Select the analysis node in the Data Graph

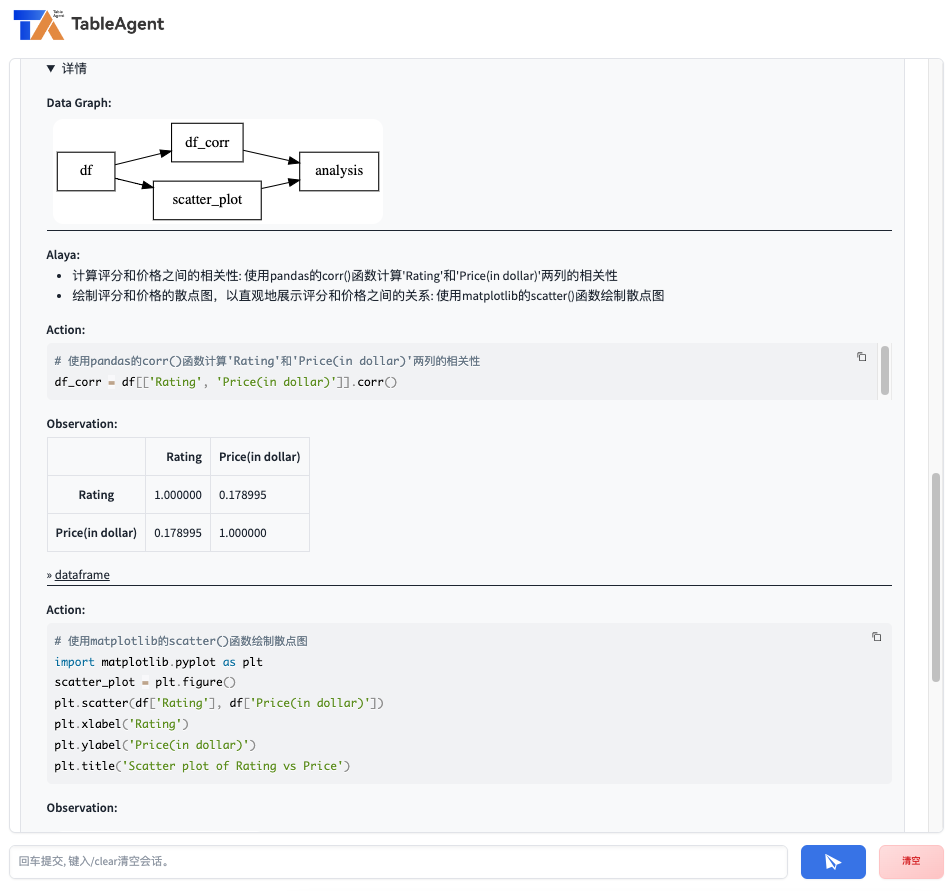click(338, 171)
